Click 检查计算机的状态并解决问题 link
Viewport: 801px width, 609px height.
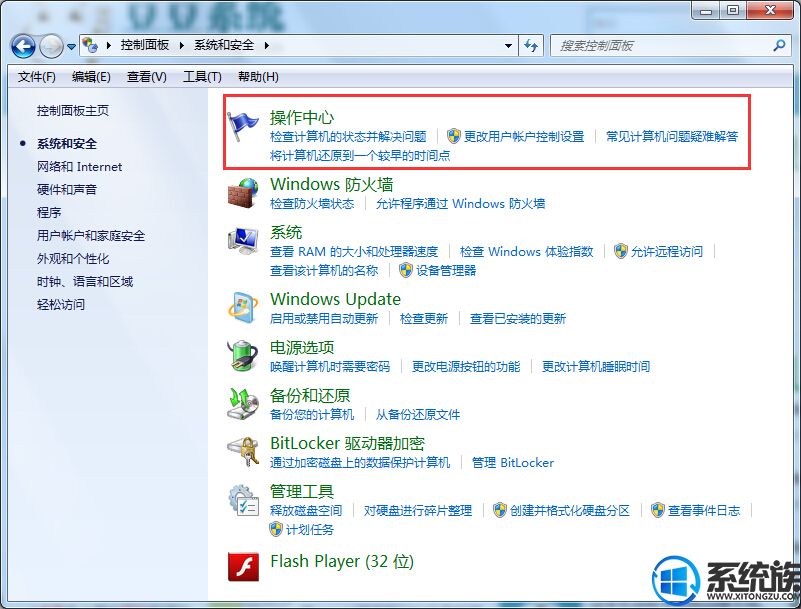pyautogui.click(x=348, y=136)
